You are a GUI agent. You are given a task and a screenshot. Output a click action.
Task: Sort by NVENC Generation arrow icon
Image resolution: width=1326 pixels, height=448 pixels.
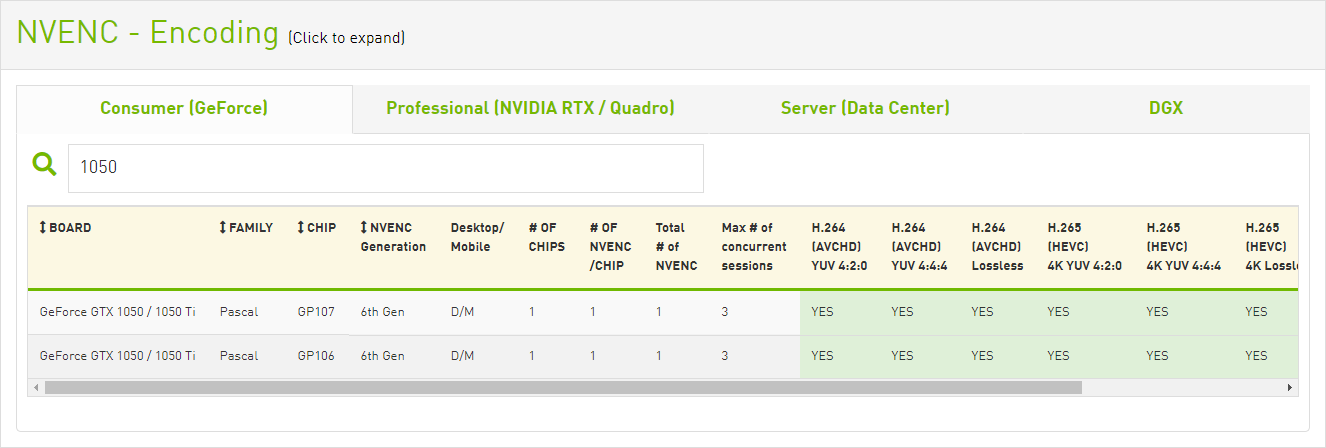[x=365, y=228]
